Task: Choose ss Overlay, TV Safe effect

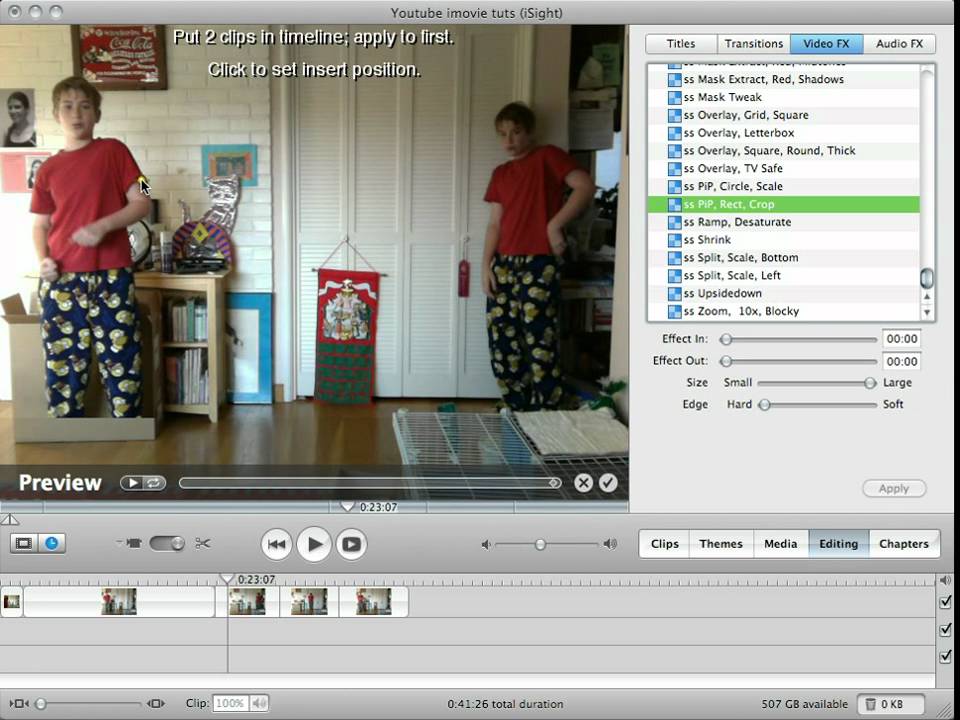Action: tap(784, 168)
